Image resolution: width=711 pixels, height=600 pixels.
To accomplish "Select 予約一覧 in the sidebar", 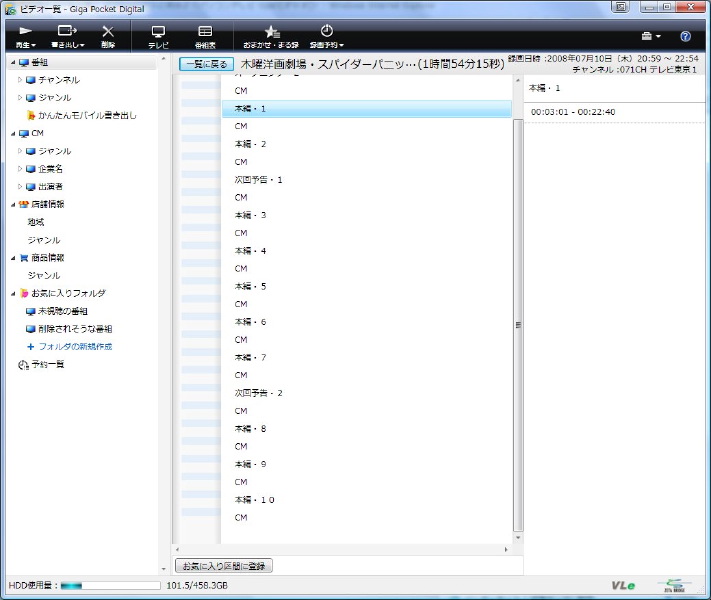I will click(x=46, y=365).
